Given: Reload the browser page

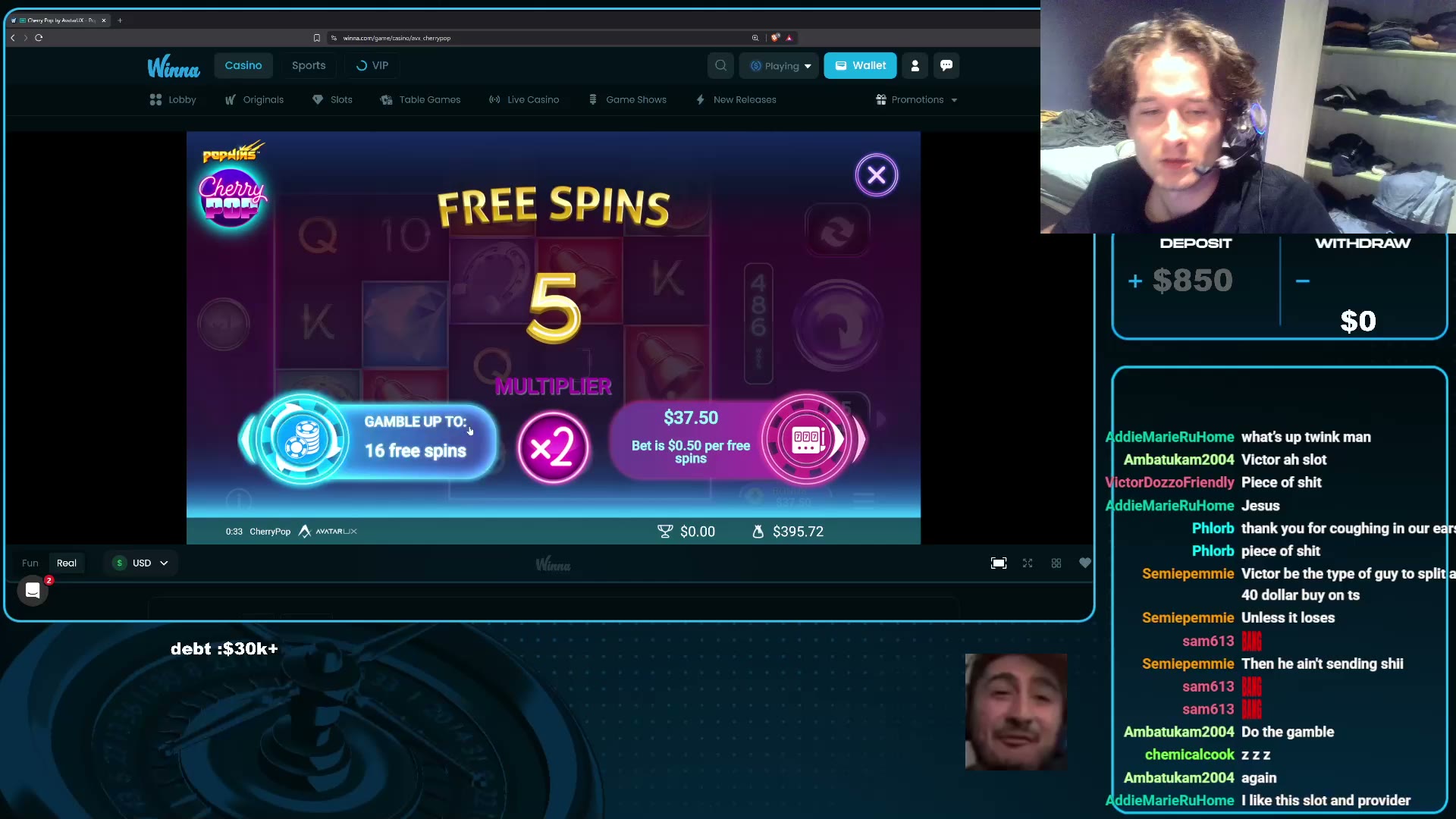Looking at the screenshot, I should tap(39, 37).
